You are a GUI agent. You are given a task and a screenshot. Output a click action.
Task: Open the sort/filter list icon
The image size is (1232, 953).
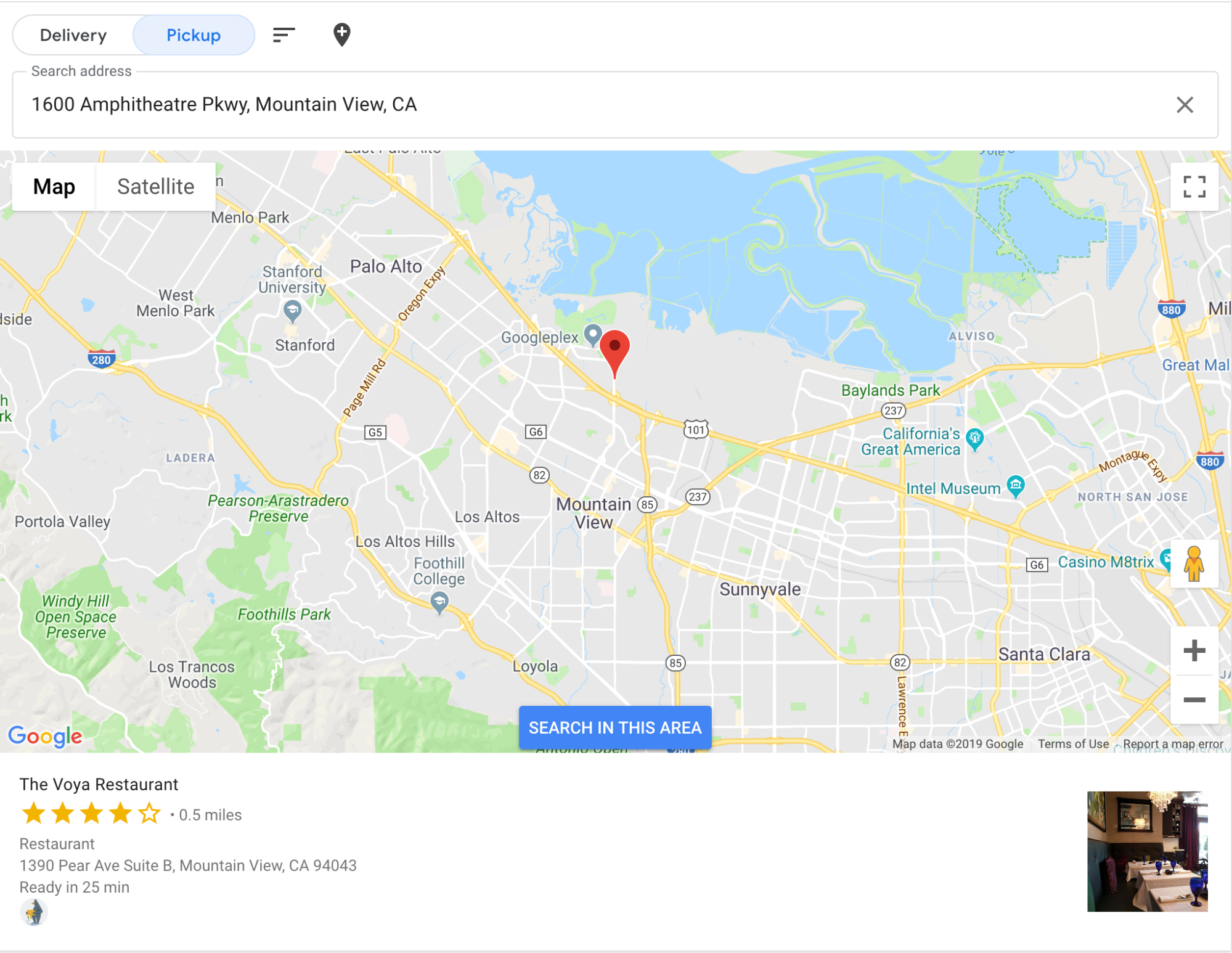tap(284, 35)
